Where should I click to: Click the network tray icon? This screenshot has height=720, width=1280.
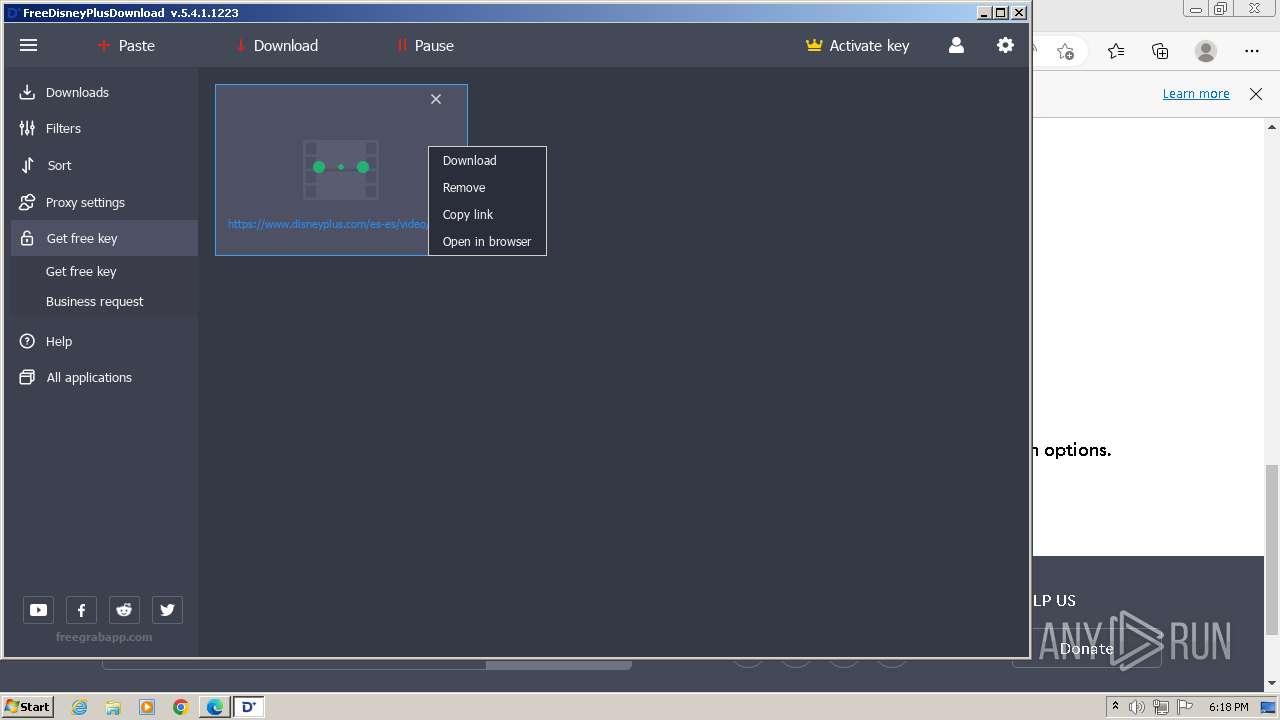click(x=1161, y=707)
